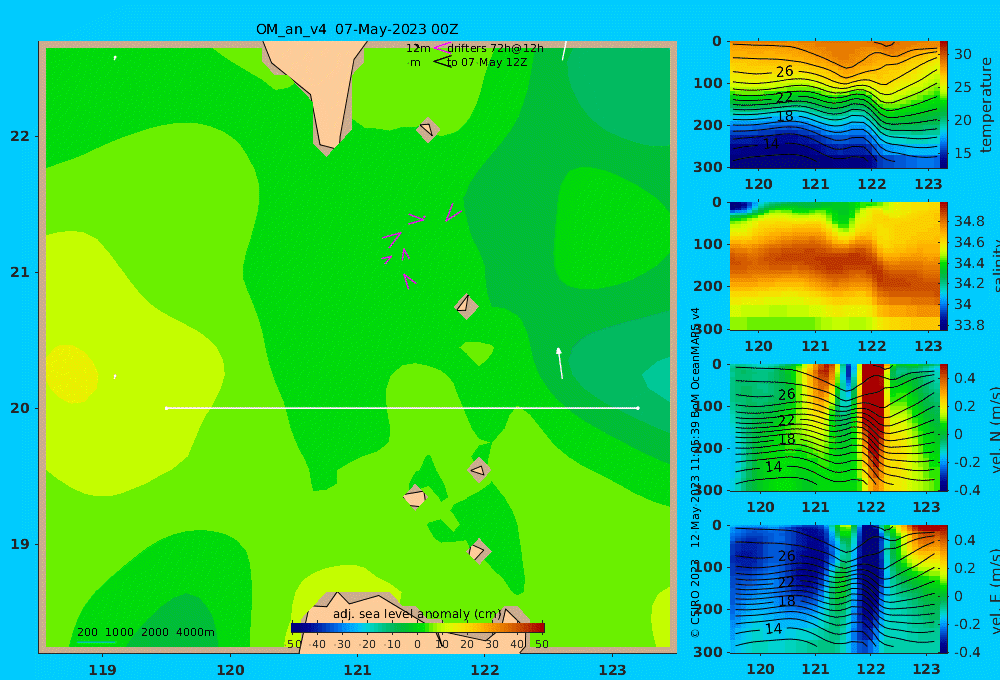The height and width of the screenshot is (680, 1000).
Task: Click the salinity colorbar
Action: pos(944,266)
